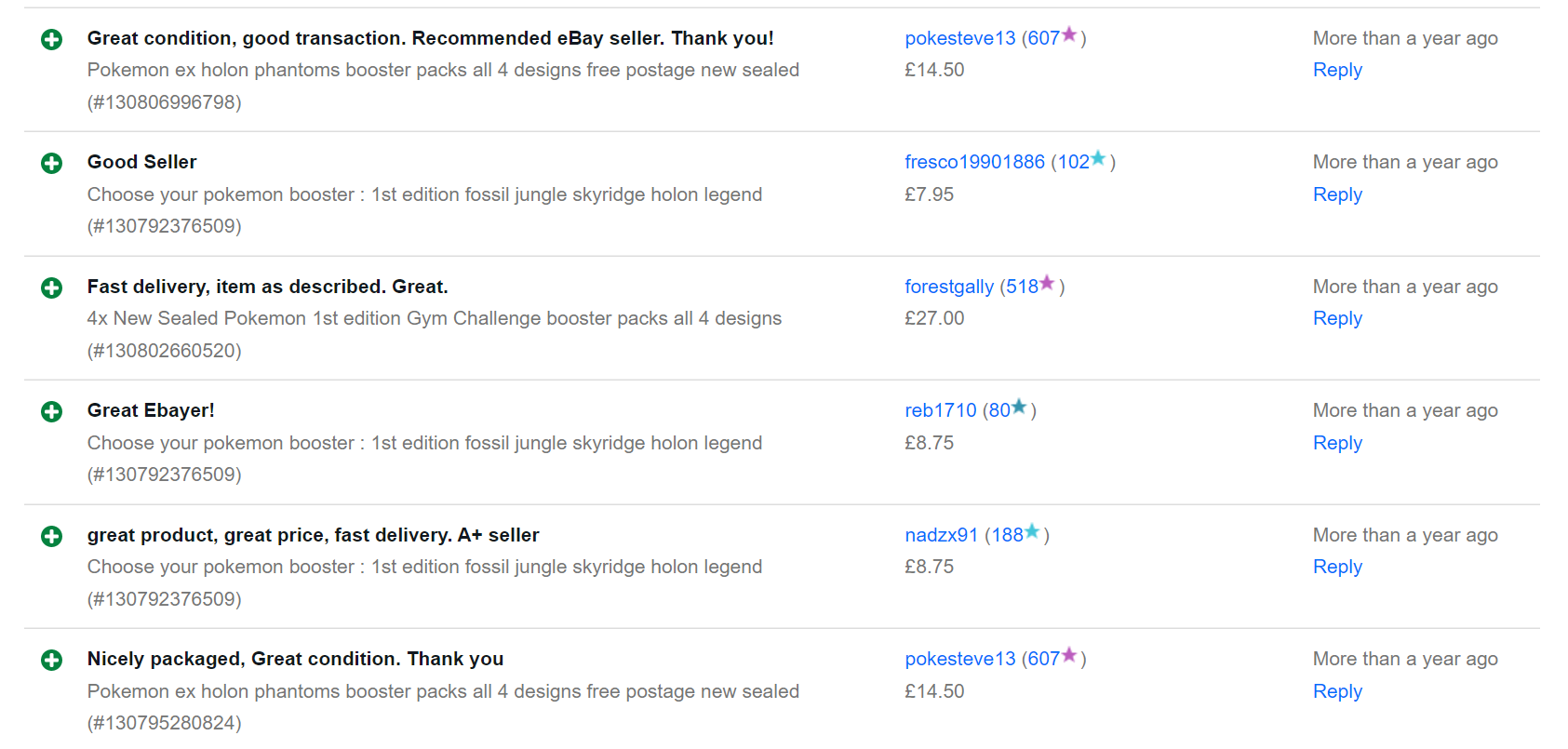Click the star next to nadzx91's feedback score
Screen dimensions: 1568x749
click(1032, 531)
